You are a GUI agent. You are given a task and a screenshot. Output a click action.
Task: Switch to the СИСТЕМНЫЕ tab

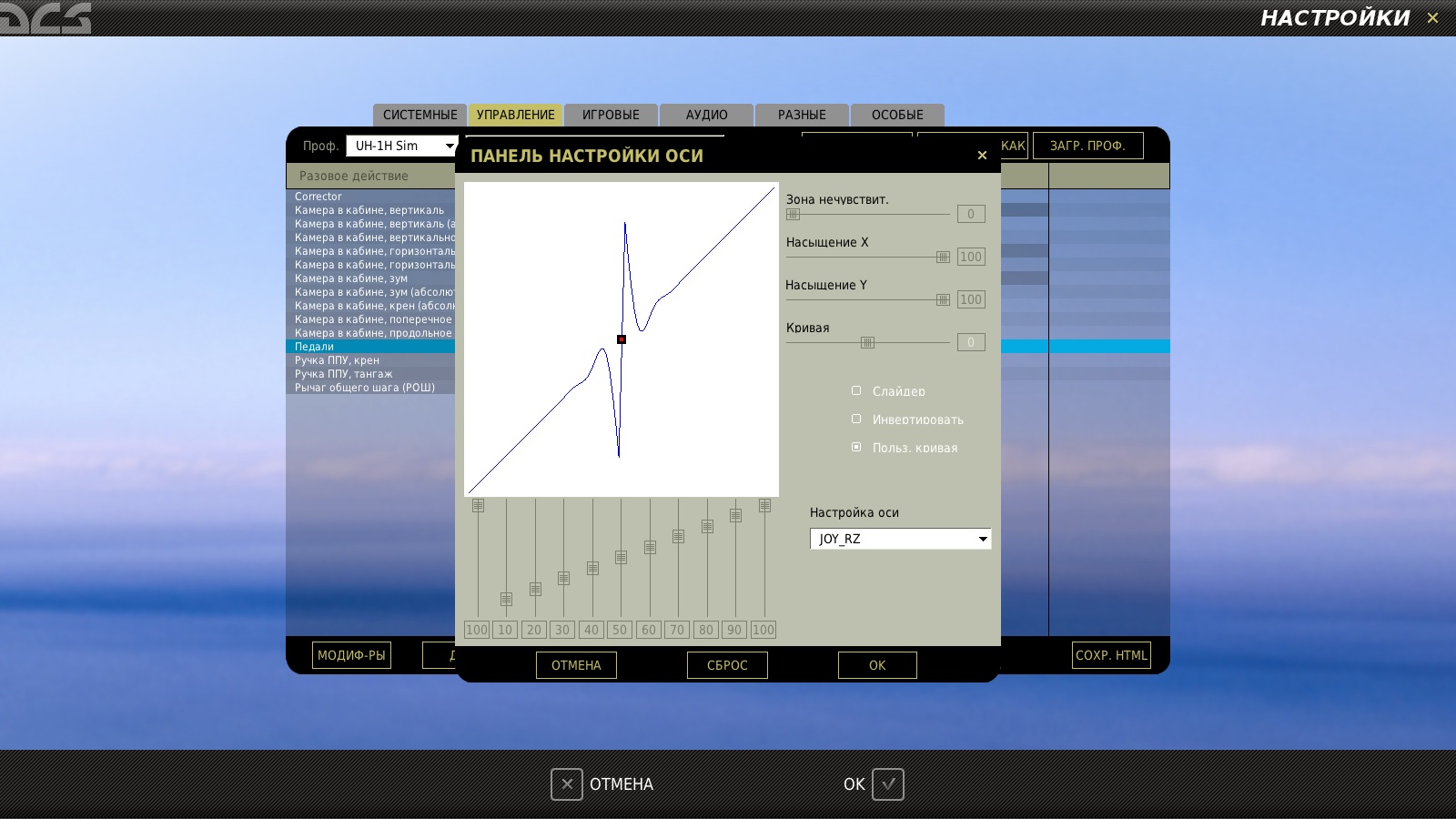point(420,115)
